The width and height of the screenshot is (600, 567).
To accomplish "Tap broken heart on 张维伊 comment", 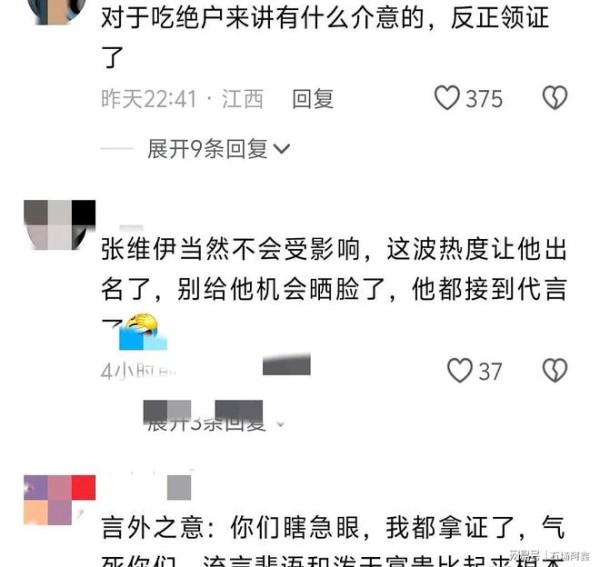I will click(555, 370).
